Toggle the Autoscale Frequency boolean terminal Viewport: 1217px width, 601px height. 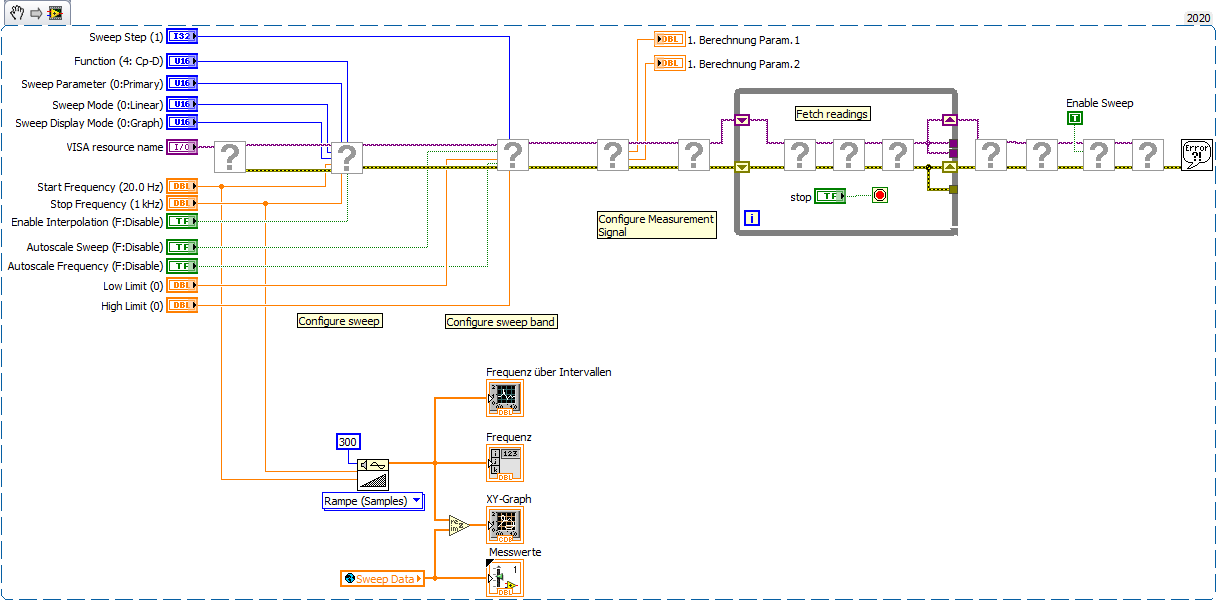pos(182,266)
